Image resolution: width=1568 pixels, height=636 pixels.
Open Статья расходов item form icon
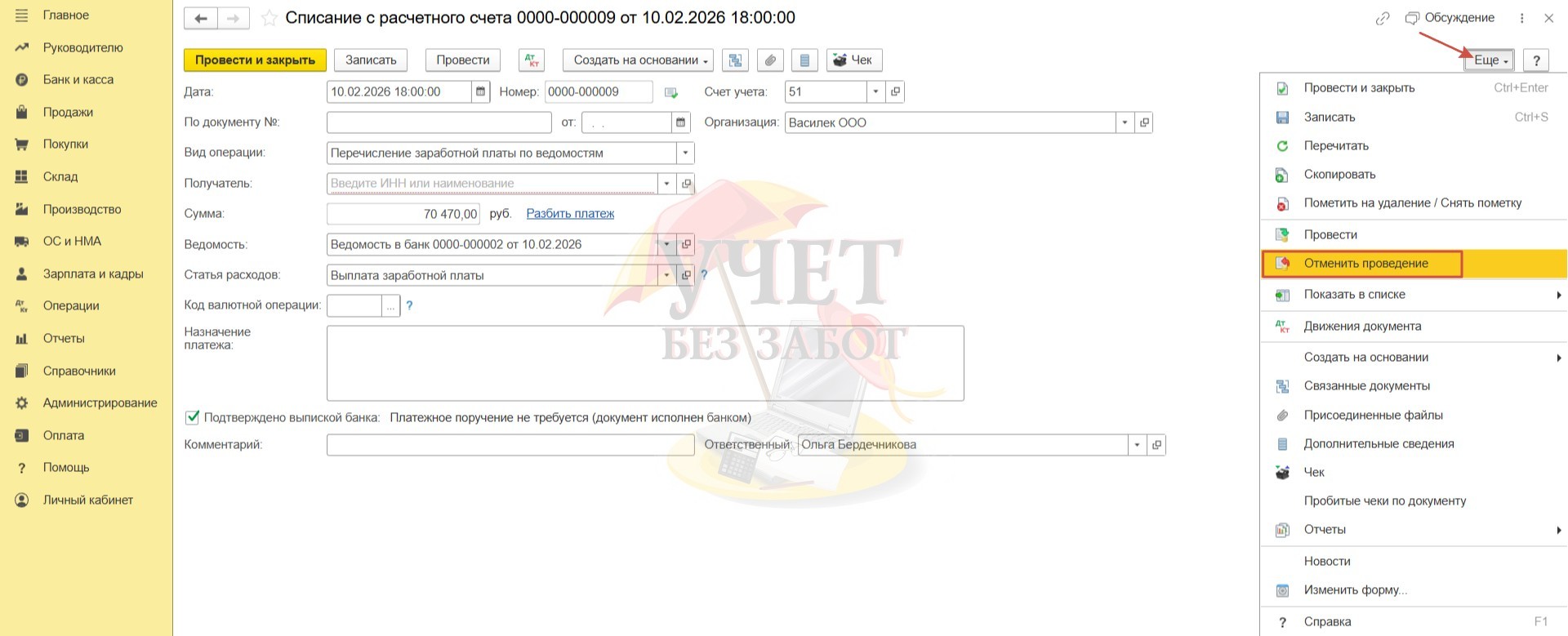point(686,275)
